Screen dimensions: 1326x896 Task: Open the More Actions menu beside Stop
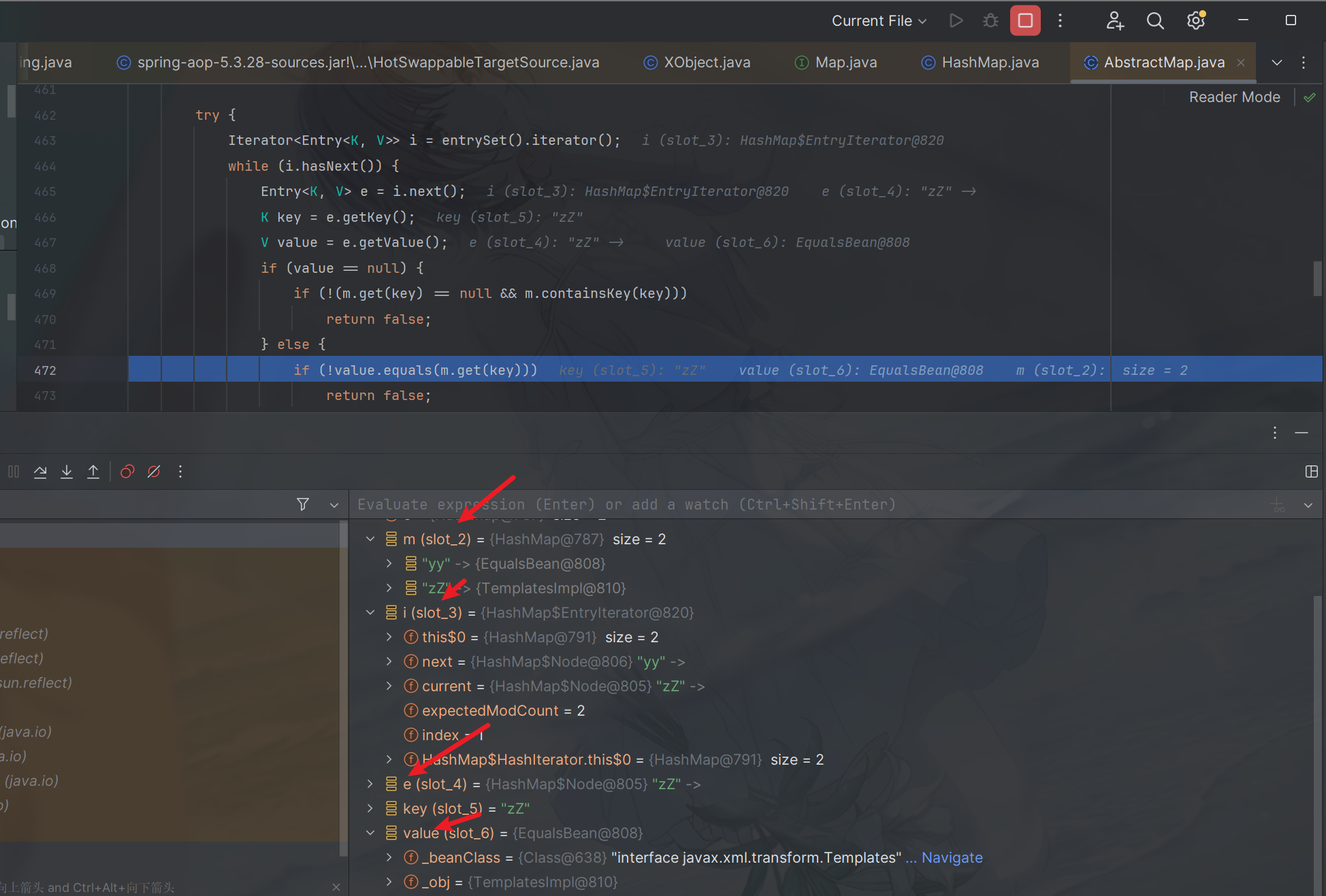1060,20
